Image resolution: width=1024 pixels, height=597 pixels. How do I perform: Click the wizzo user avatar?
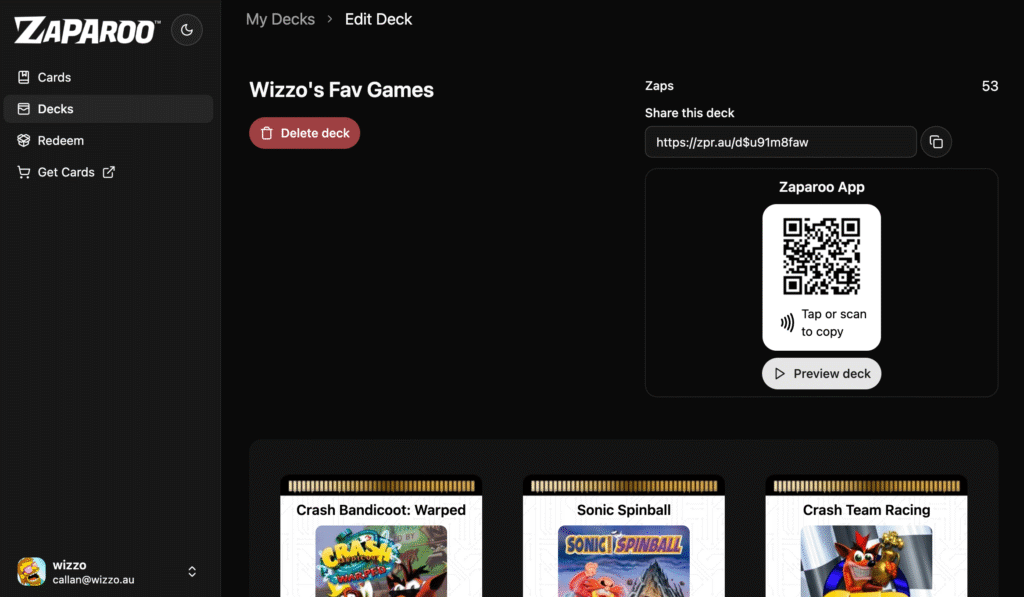(31, 572)
